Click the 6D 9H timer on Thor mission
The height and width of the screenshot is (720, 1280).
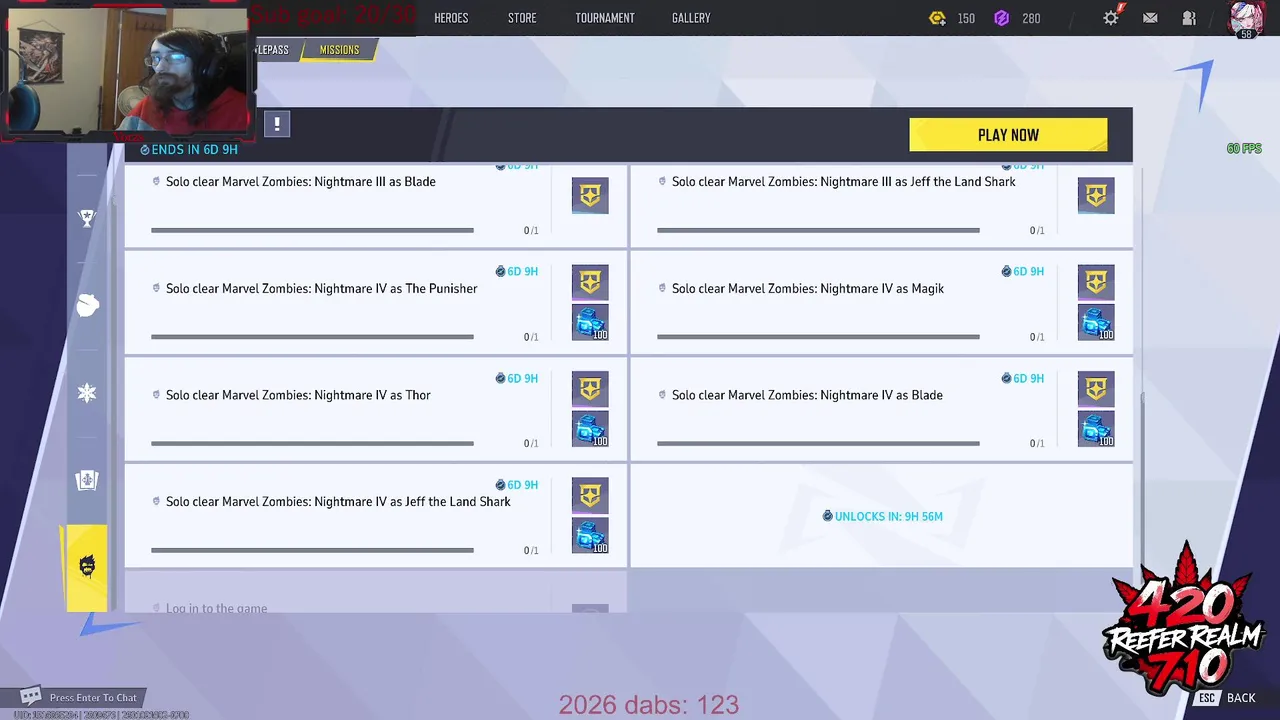pyautogui.click(x=516, y=378)
